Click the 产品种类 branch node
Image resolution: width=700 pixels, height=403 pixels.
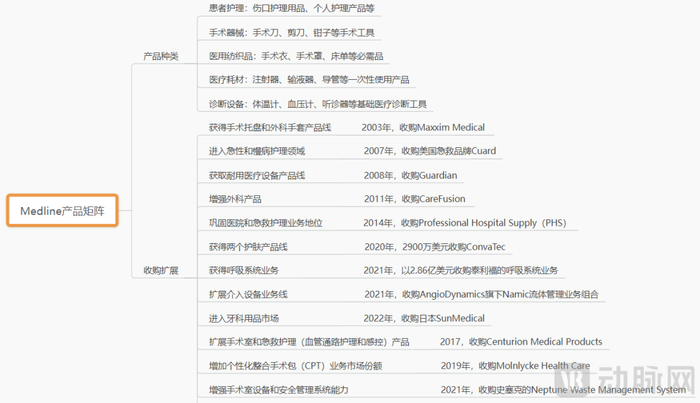(161, 56)
